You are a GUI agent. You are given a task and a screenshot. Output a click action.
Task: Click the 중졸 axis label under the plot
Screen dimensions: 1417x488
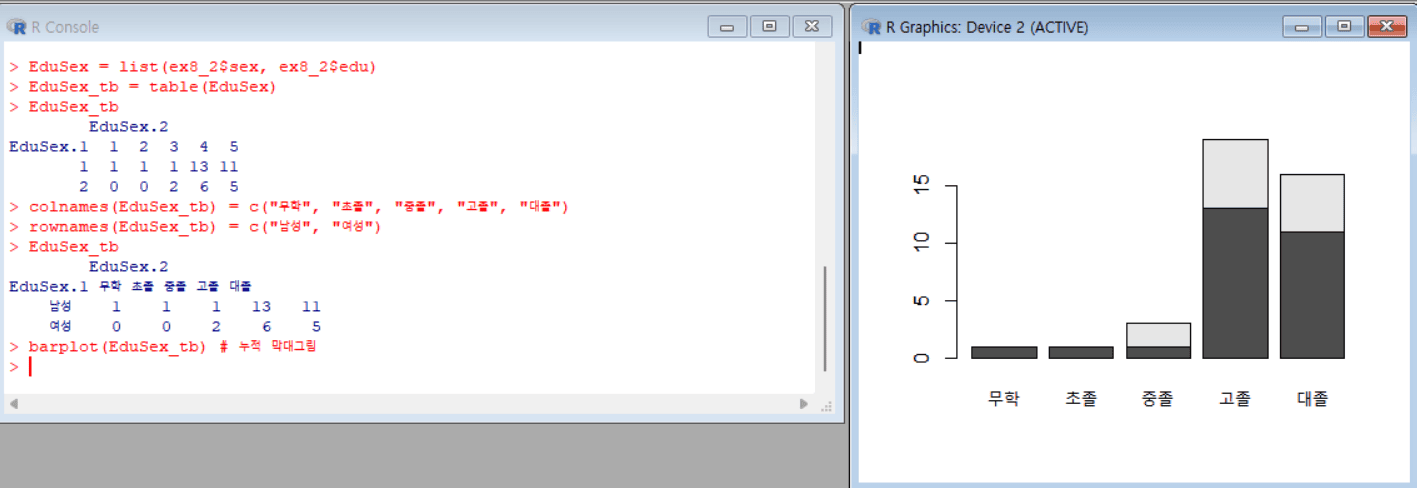(x=1157, y=398)
